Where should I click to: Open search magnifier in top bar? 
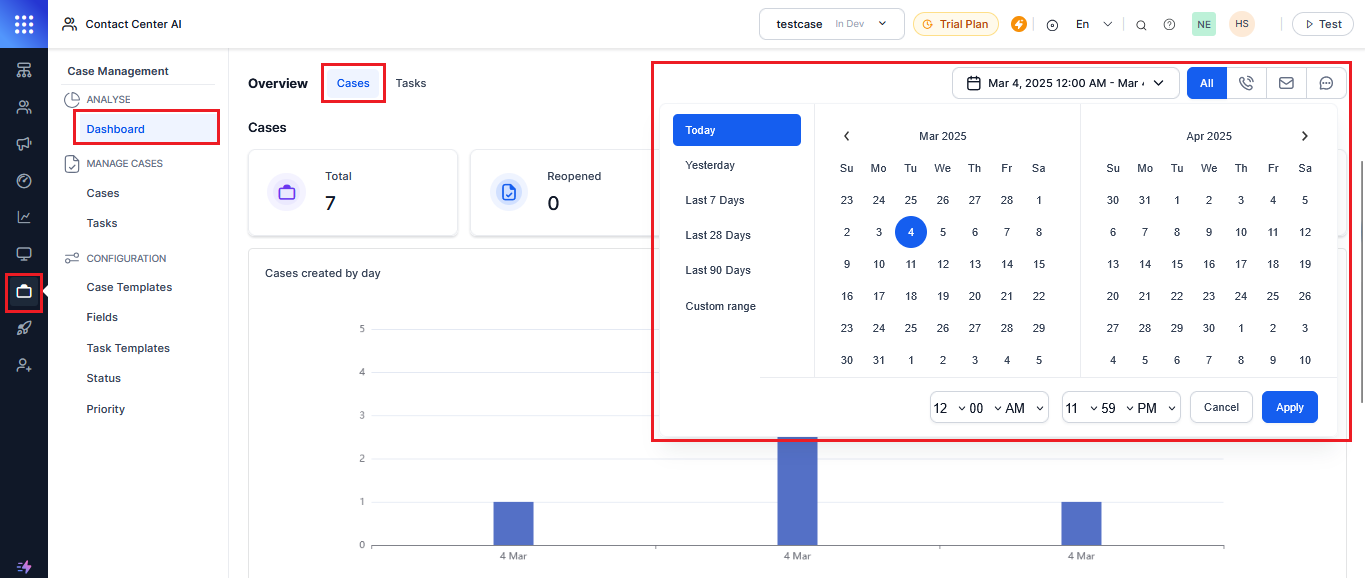coord(1141,25)
